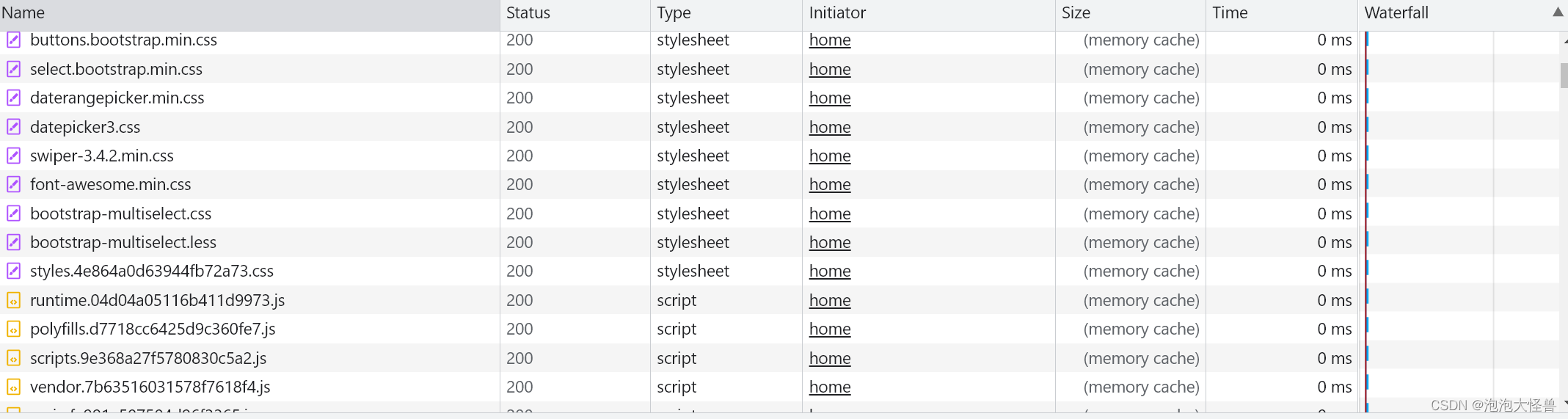Open home initiator link for select.bootstrap.min.css
Viewport: 1568px width, 419px height.
[x=830, y=70]
